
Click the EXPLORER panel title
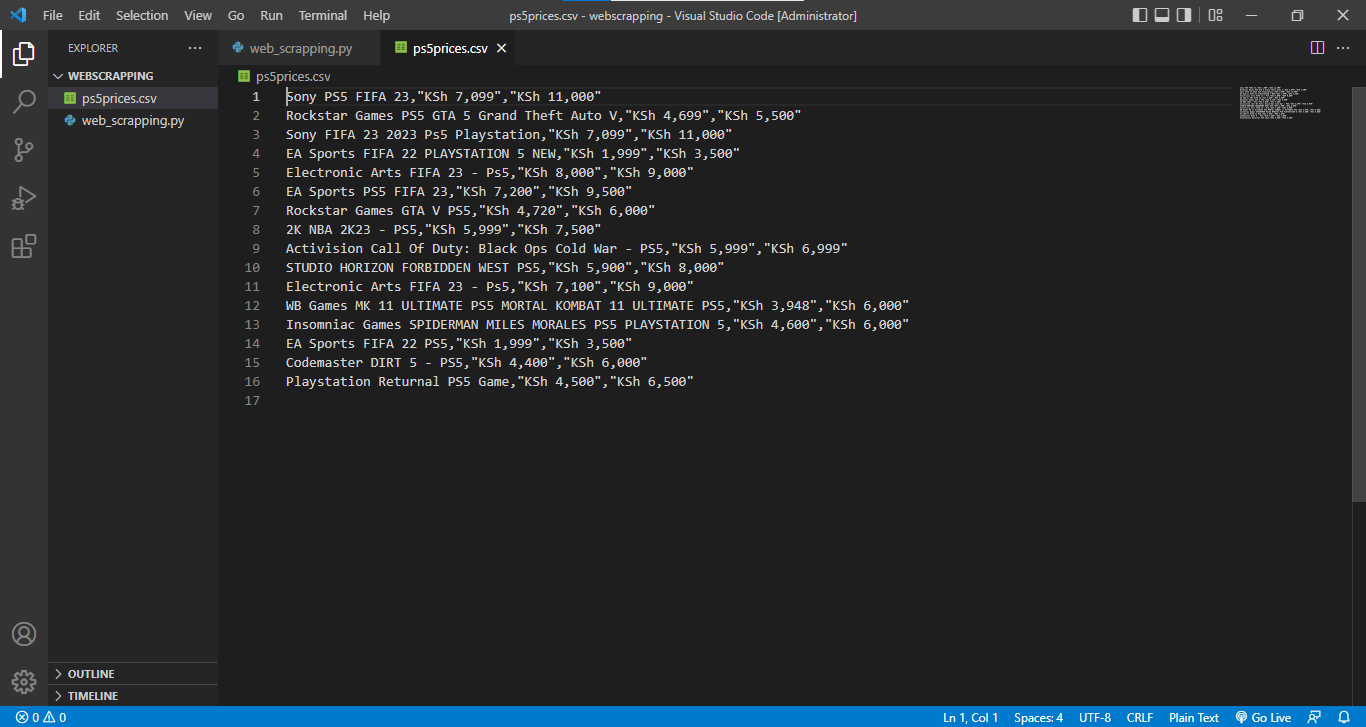(93, 48)
